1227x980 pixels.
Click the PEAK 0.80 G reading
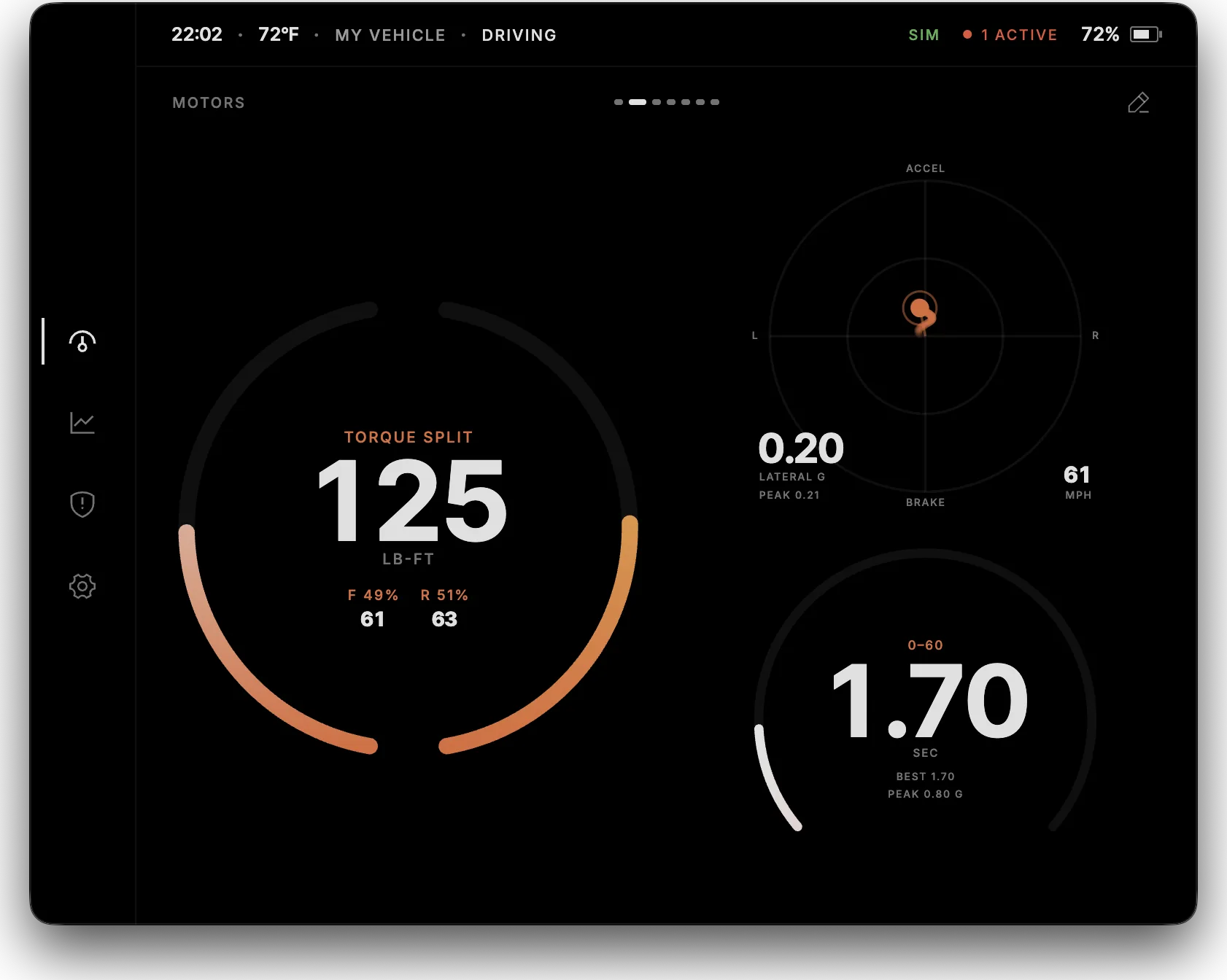pyautogui.click(x=925, y=794)
